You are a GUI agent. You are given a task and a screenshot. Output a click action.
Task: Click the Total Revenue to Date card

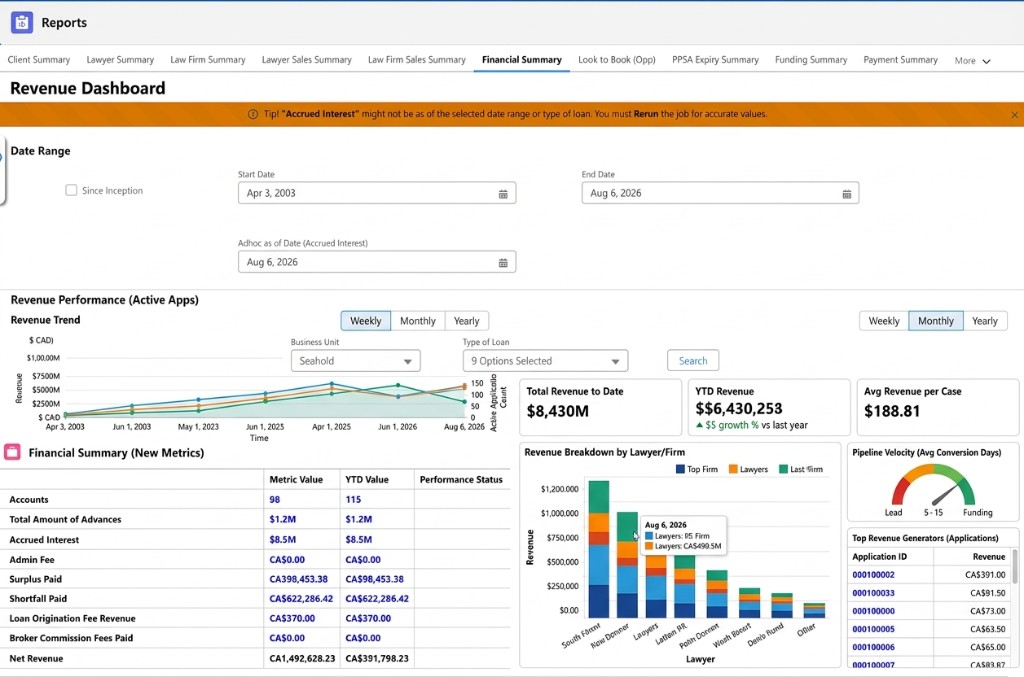tap(600, 407)
